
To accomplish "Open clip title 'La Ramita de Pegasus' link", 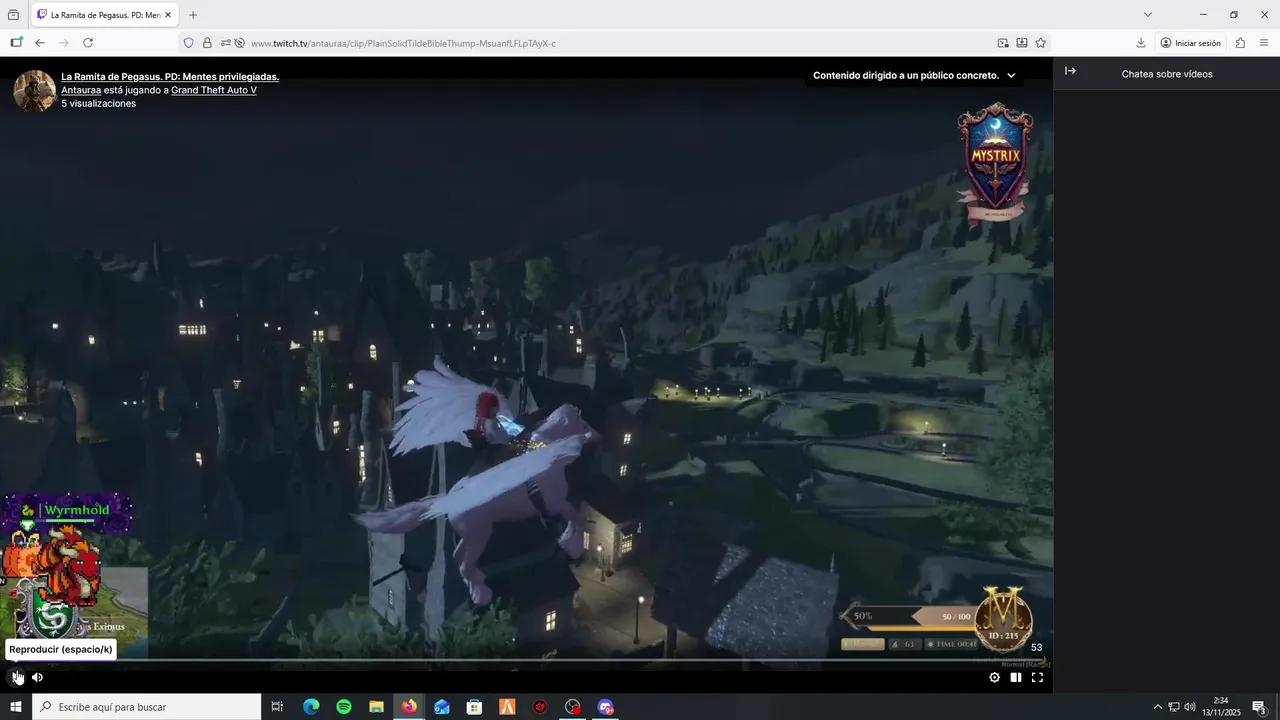I will coord(170,76).
